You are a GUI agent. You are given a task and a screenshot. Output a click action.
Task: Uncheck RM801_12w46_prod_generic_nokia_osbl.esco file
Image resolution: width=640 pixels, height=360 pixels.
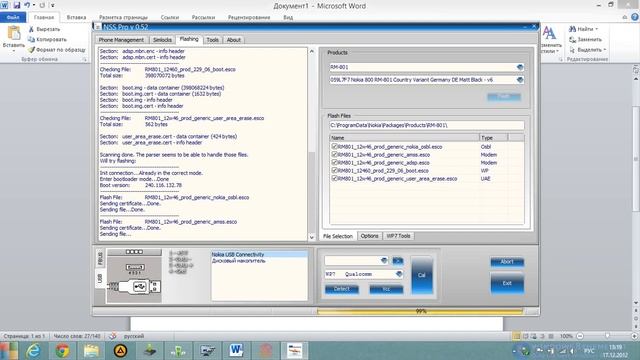[334, 146]
